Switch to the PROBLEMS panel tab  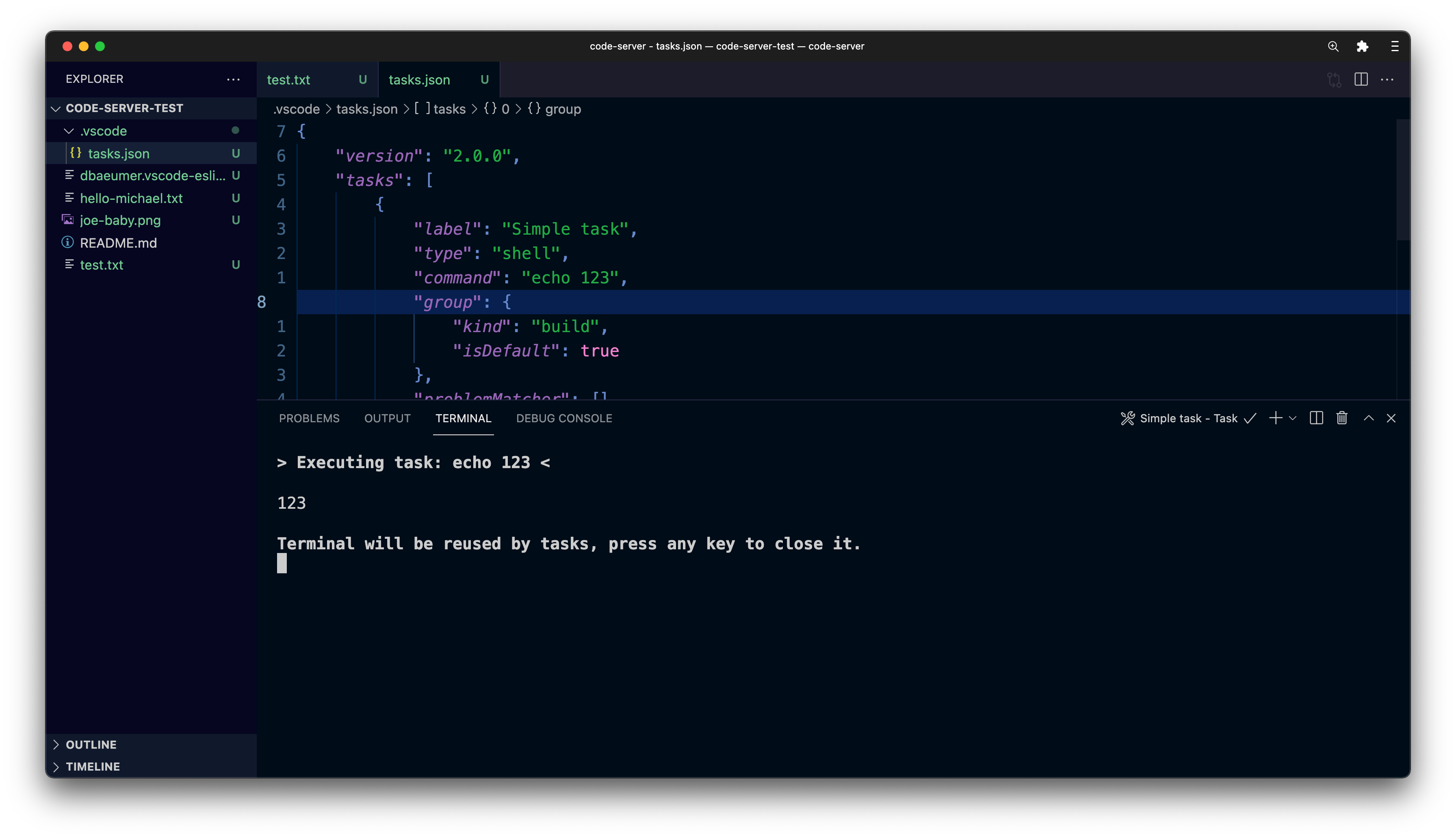(309, 419)
